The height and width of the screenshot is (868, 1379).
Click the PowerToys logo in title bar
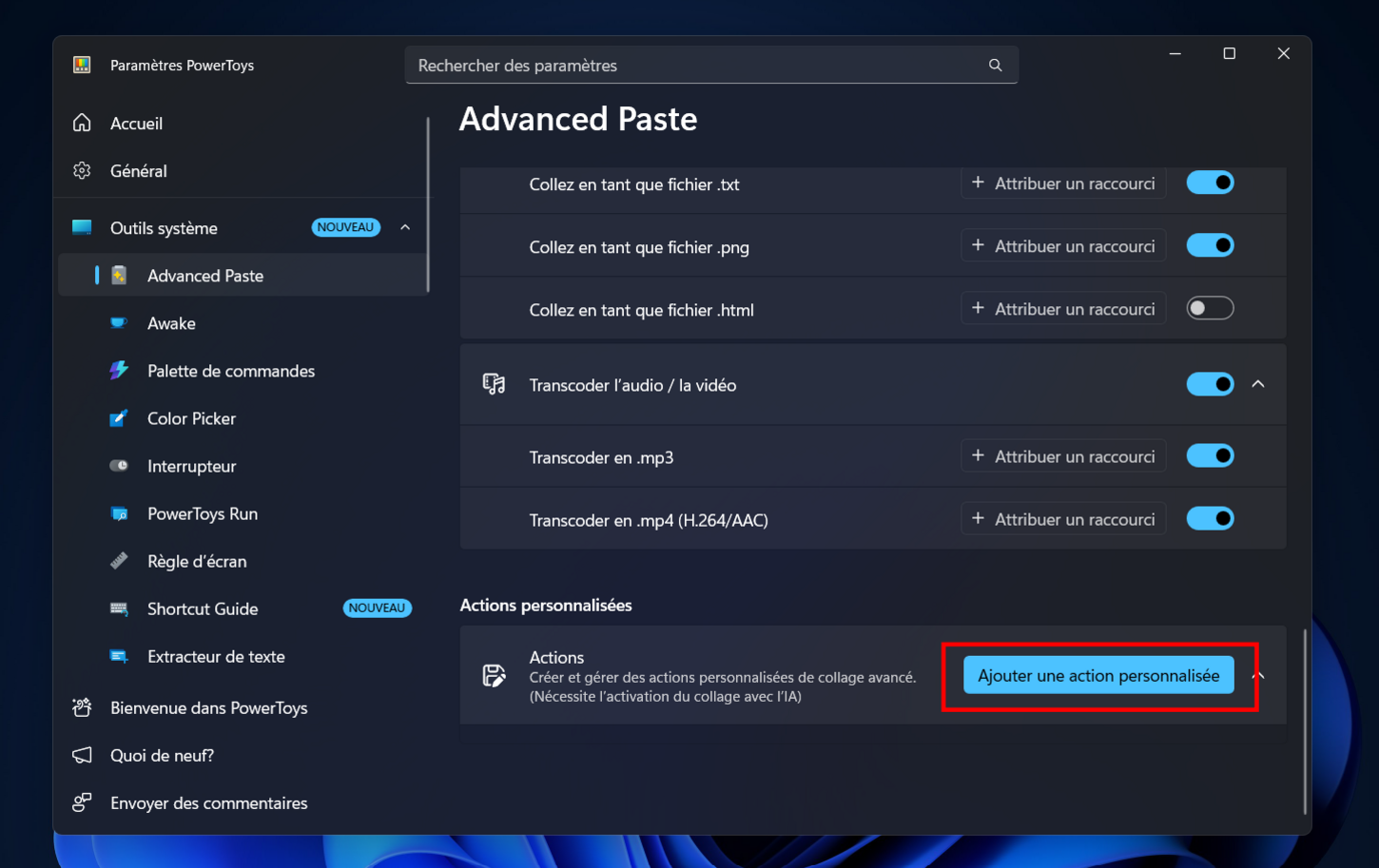point(83,66)
